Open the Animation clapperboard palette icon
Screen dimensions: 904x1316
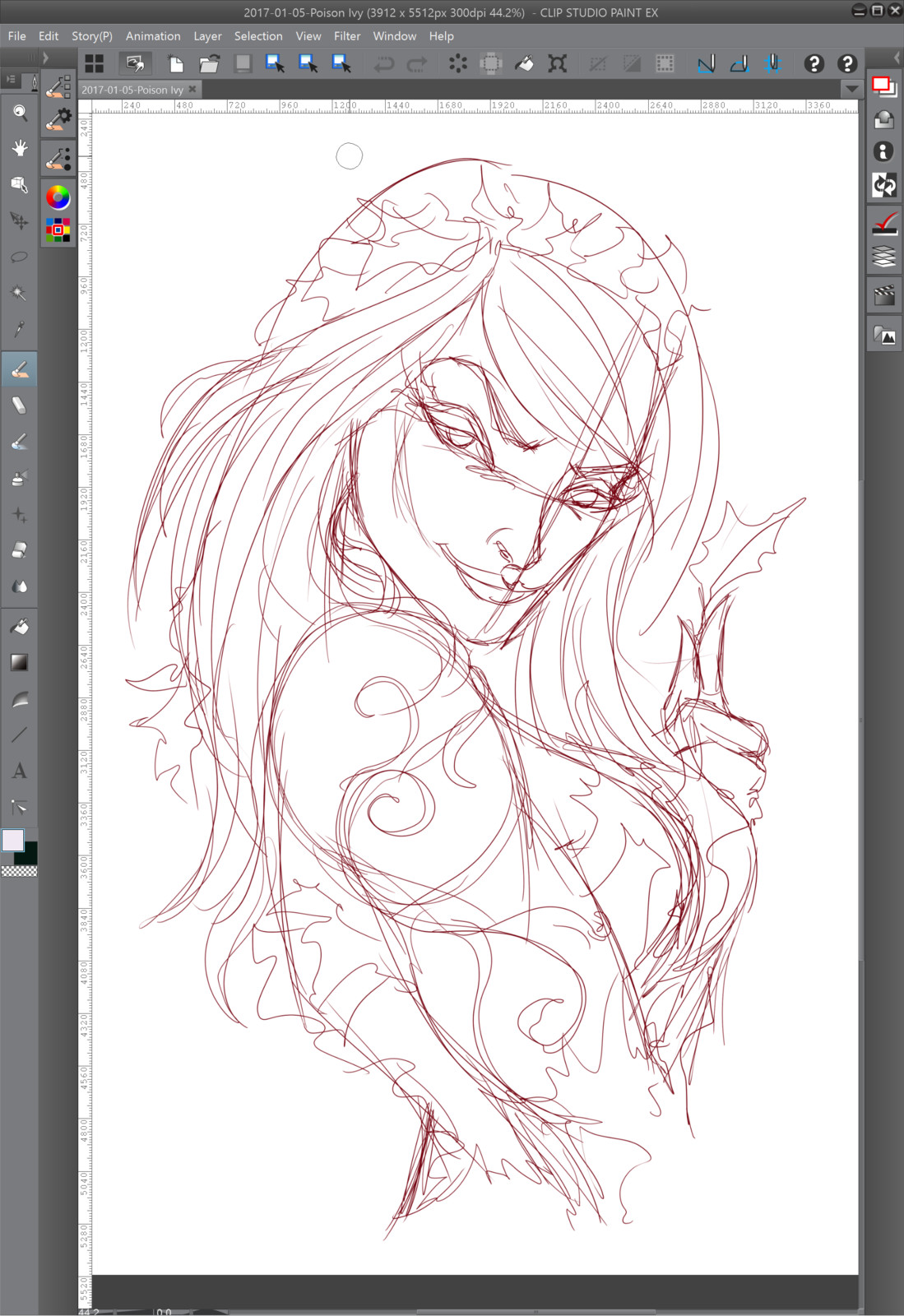(x=884, y=295)
